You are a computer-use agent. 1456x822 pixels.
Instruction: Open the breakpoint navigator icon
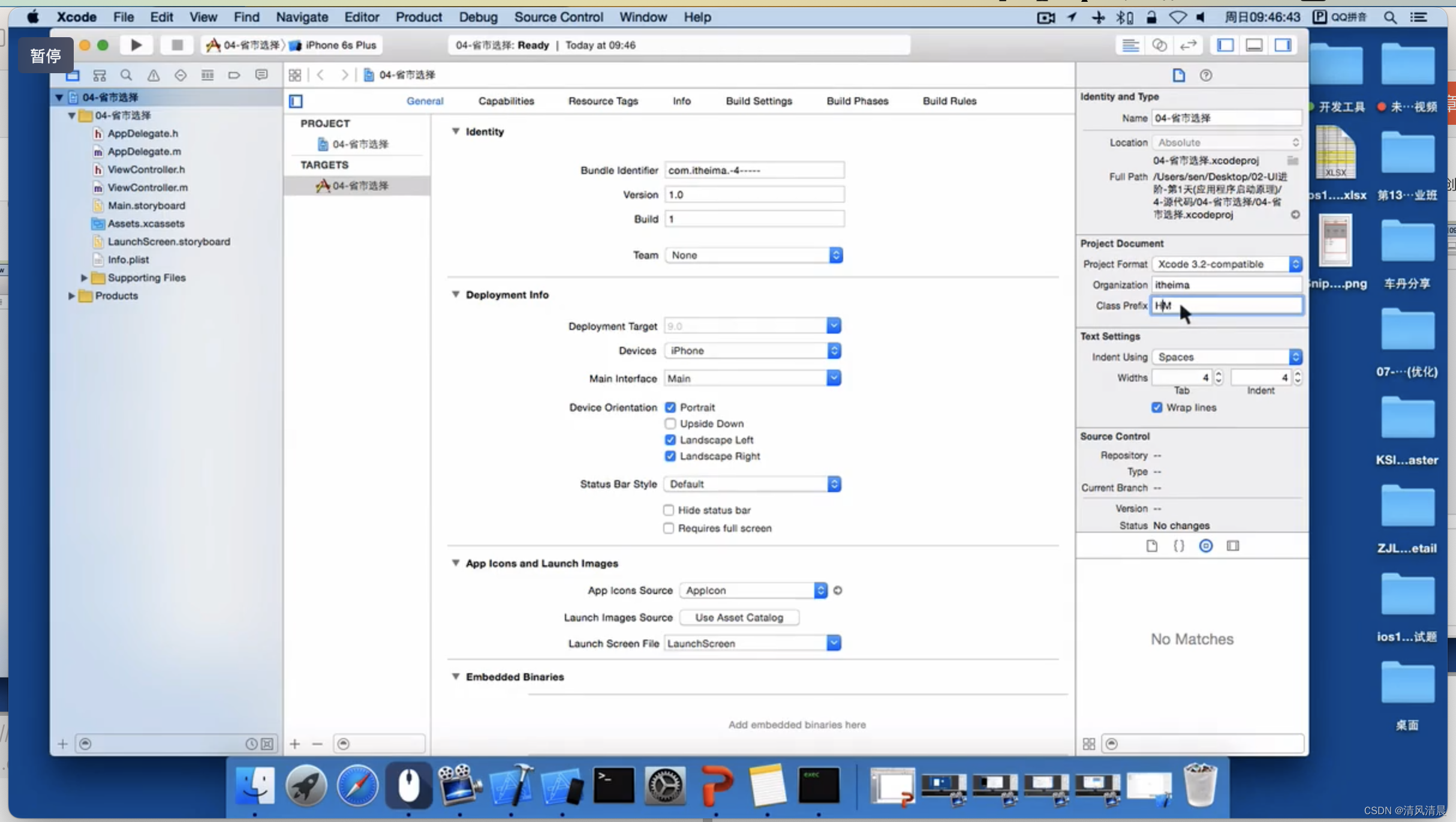point(234,75)
